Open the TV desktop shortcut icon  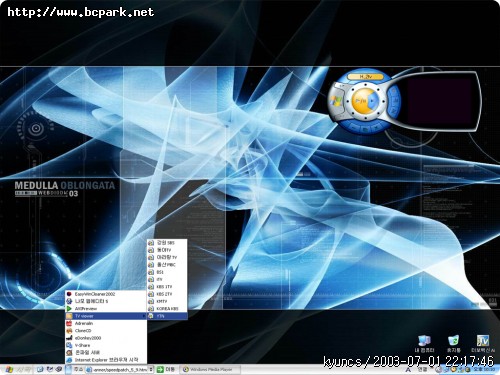(483, 344)
